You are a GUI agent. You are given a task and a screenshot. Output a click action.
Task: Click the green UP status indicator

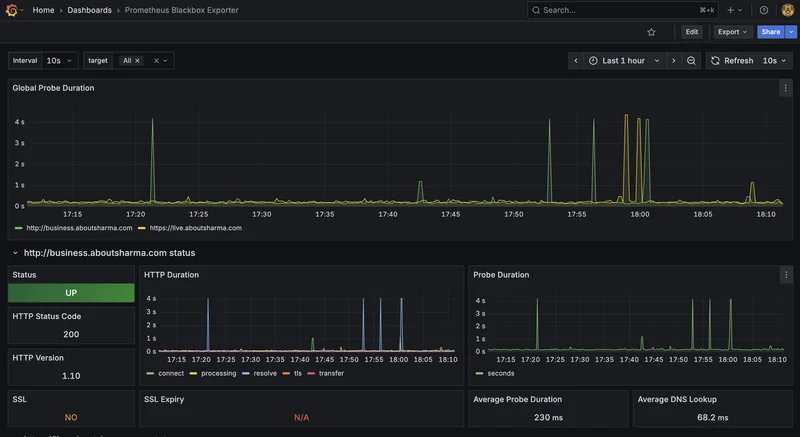click(71, 293)
